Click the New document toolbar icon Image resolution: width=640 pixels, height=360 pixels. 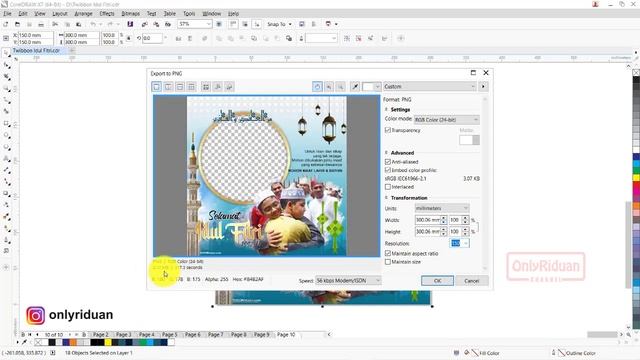click(x=6, y=24)
